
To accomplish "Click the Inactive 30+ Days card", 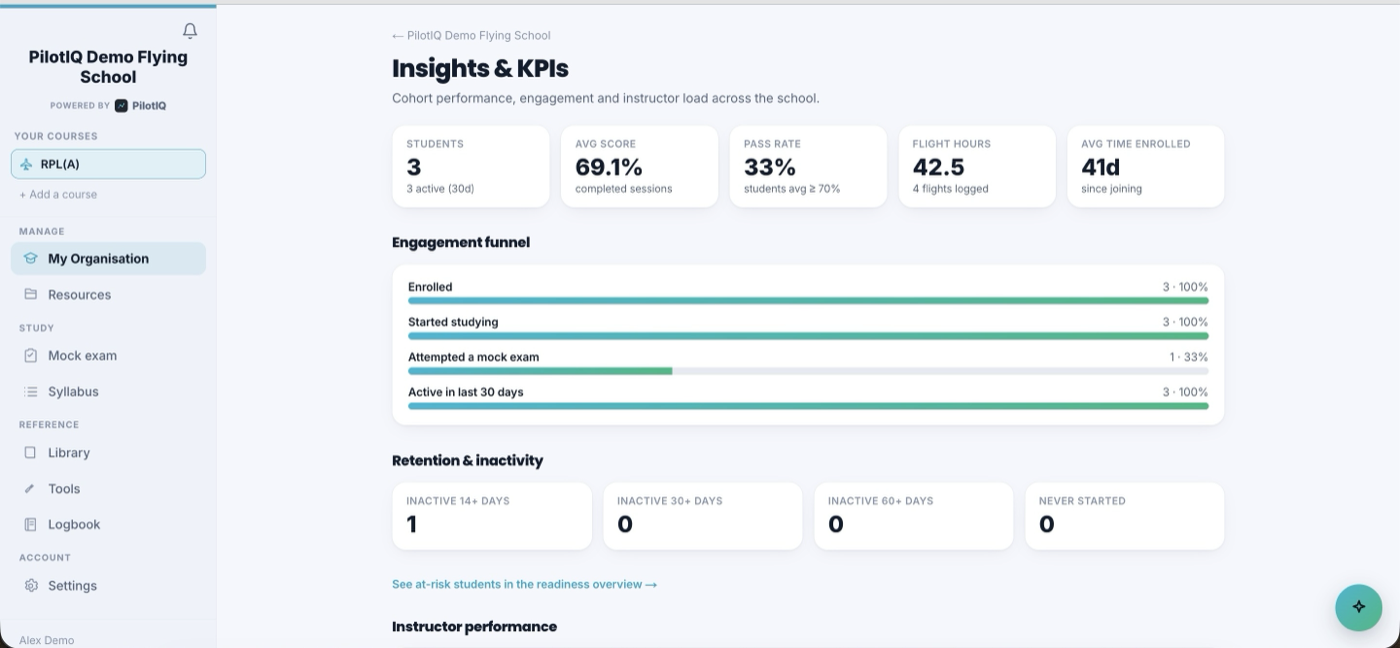I will [702, 516].
